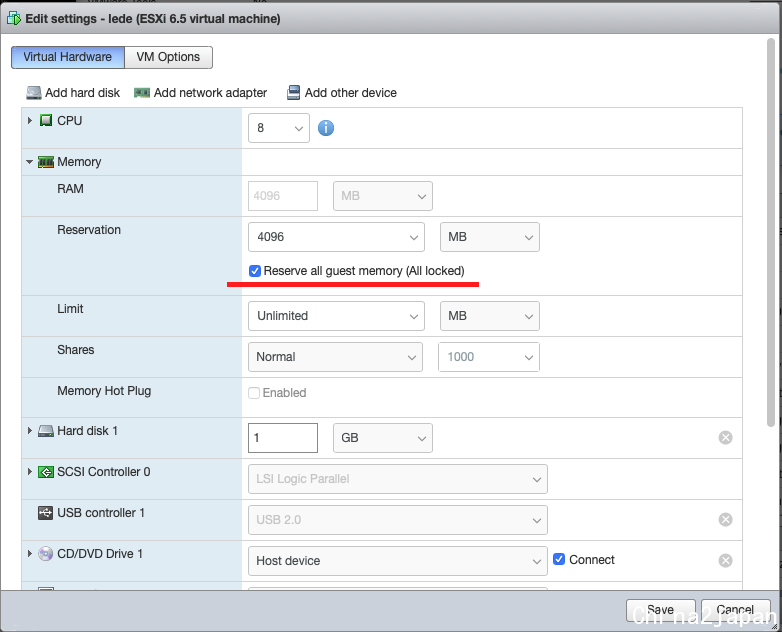Open the Reservation value dropdown
This screenshot has height=632, width=782.
[x=337, y=237]
